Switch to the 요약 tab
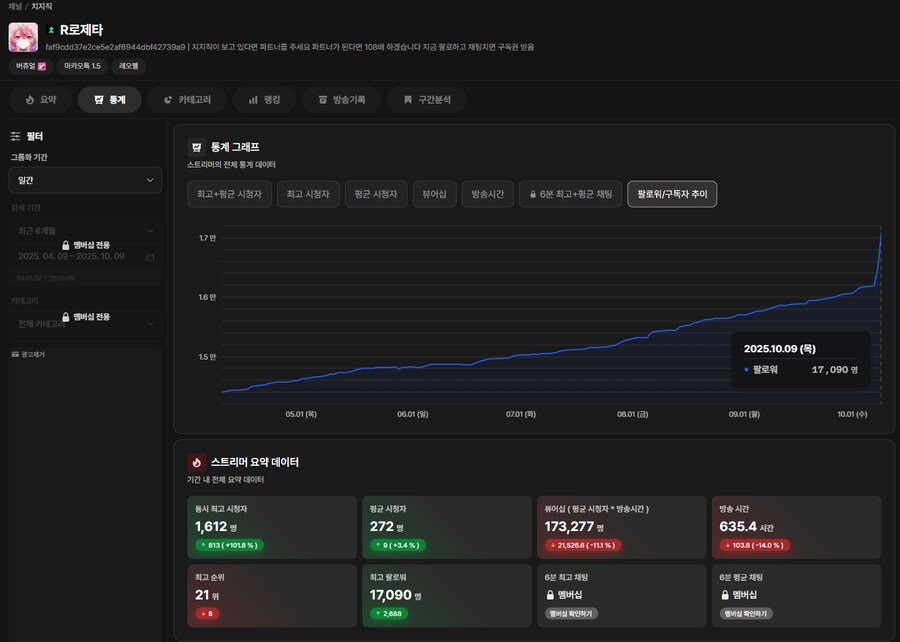The image size is (900, 642). tap(41, 100)
